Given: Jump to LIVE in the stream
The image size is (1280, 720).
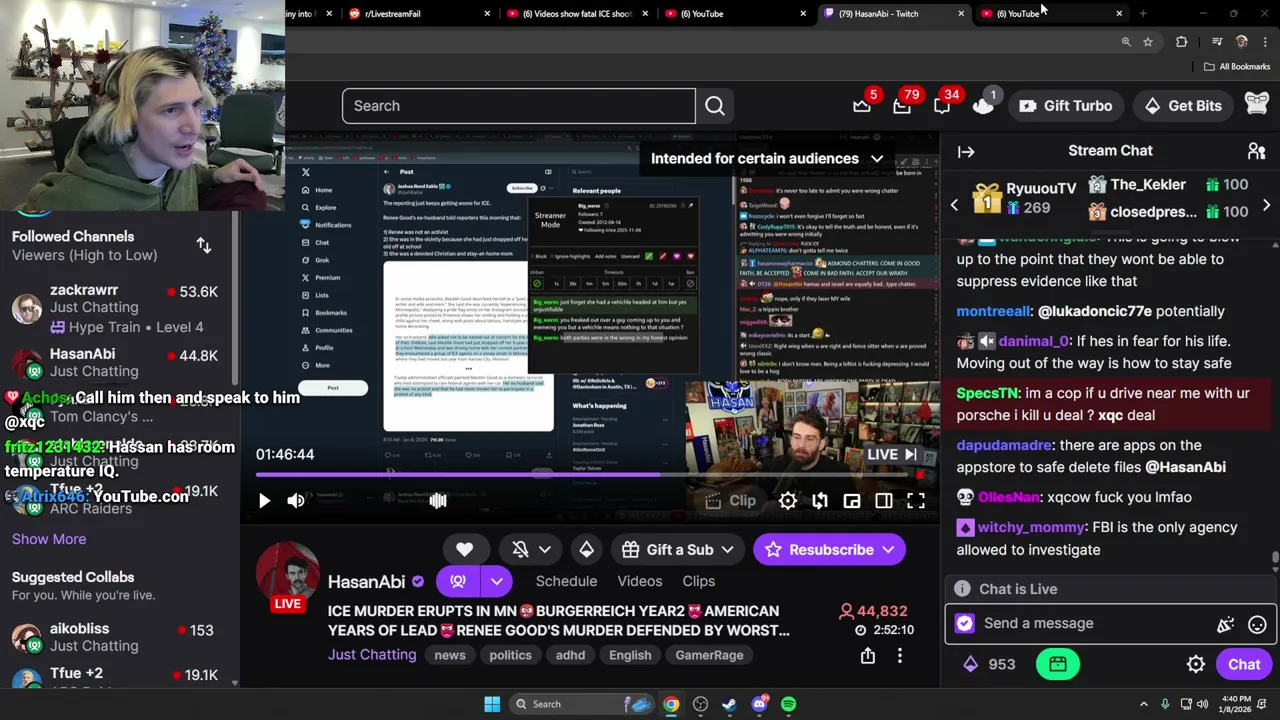Looking at the screenshot, I should pos(892,454).
